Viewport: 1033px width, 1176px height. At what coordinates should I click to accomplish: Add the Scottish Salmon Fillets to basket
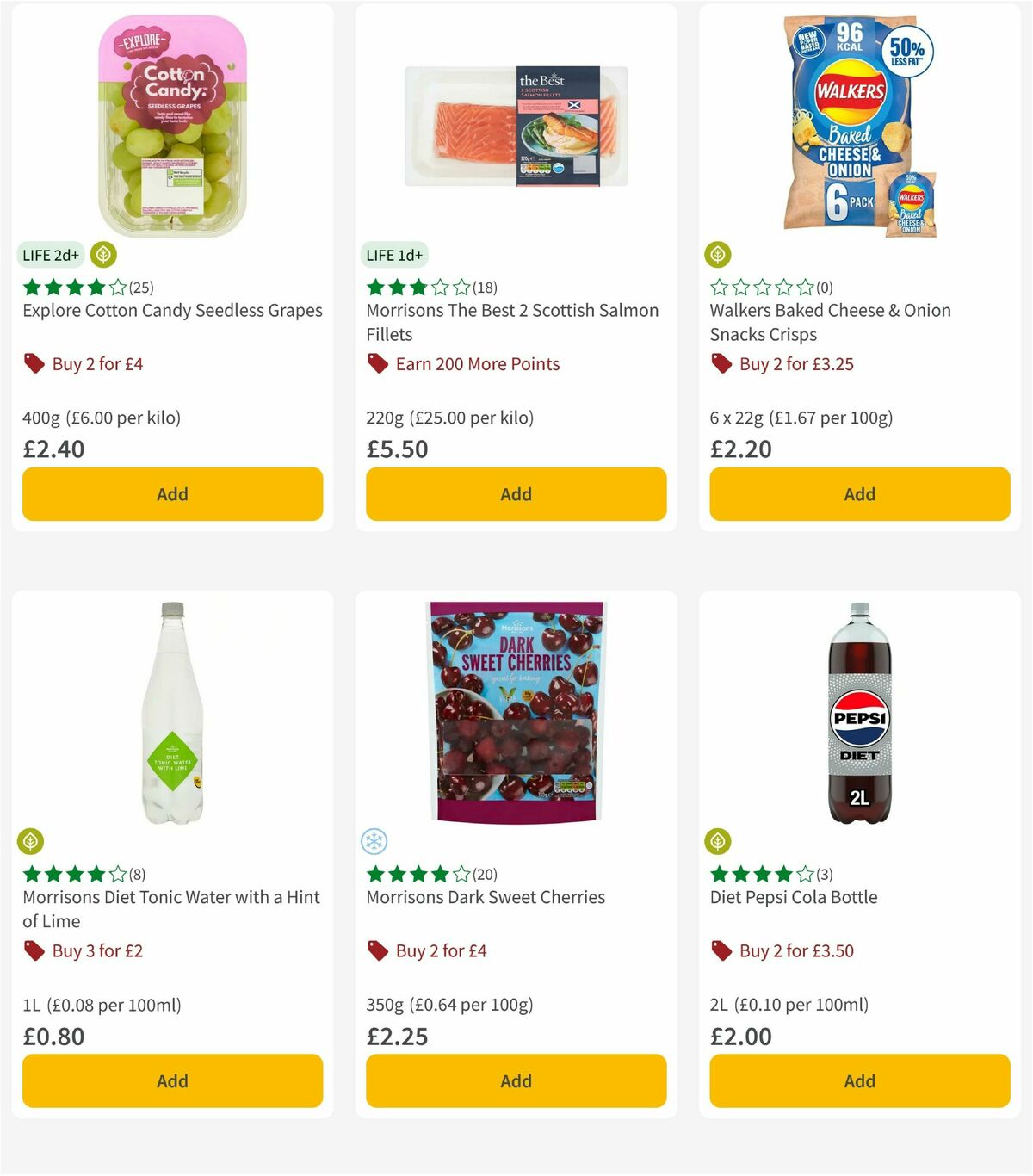(516, 493)
